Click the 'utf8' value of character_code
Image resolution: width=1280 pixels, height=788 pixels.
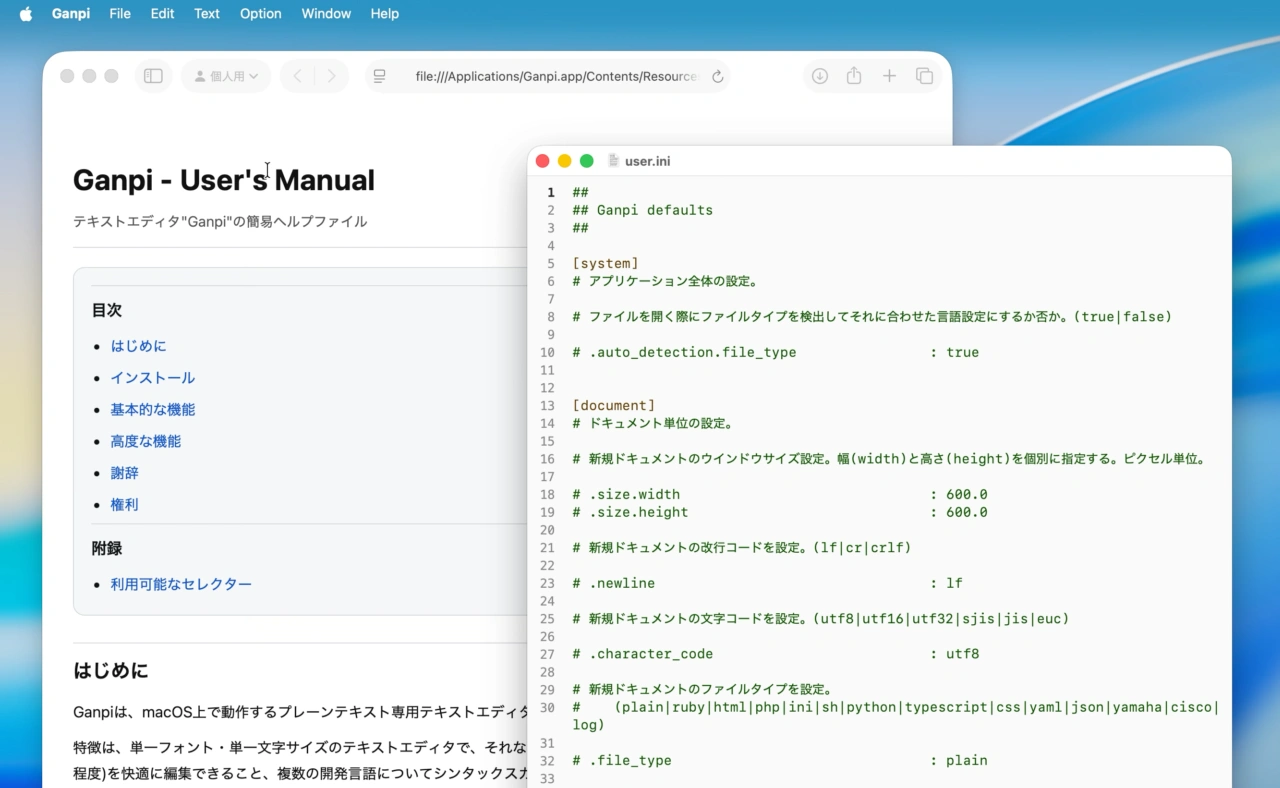click(x=963, y=654)
